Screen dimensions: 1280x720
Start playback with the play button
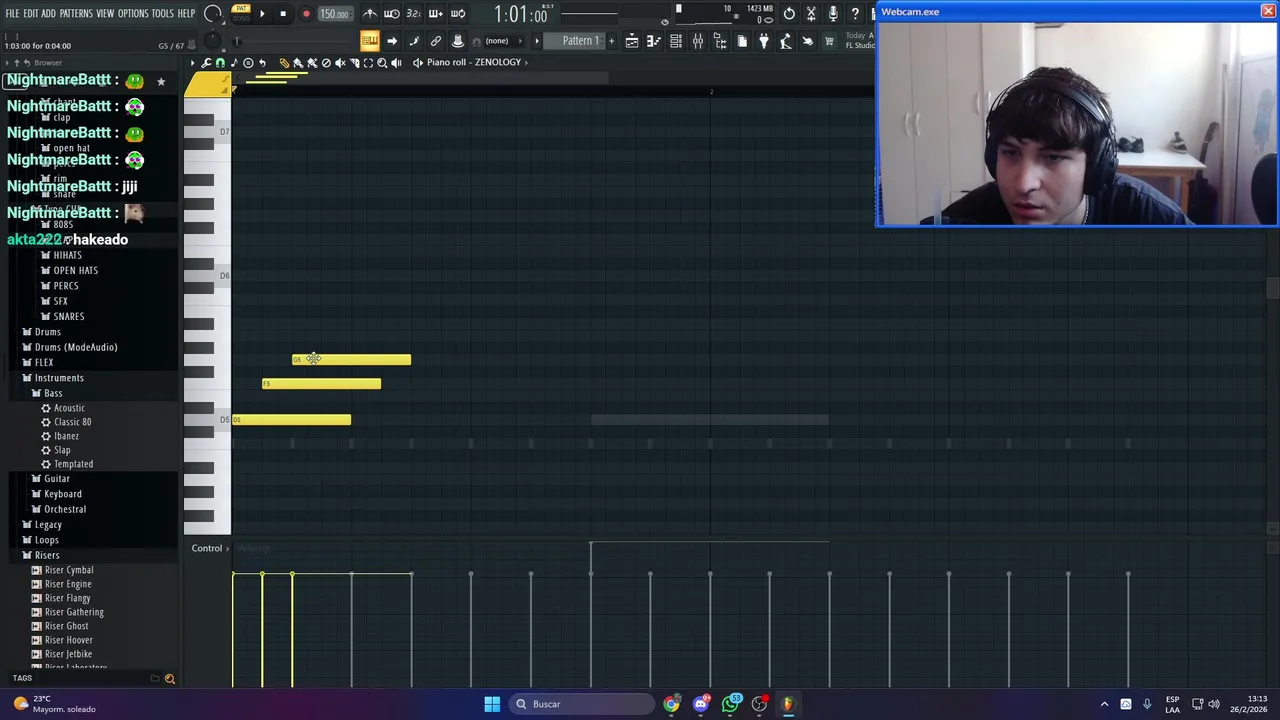pyautogui.click(x=262, y=13)
